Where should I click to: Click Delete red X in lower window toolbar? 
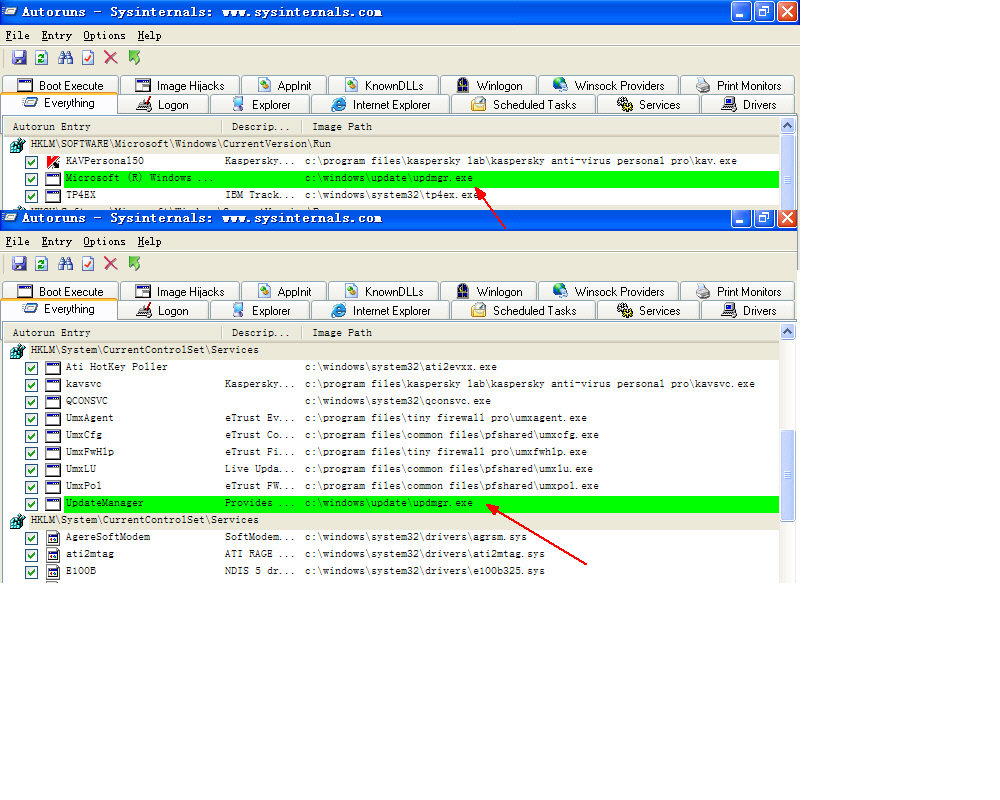pyautogui.click(x=111, y=263)
